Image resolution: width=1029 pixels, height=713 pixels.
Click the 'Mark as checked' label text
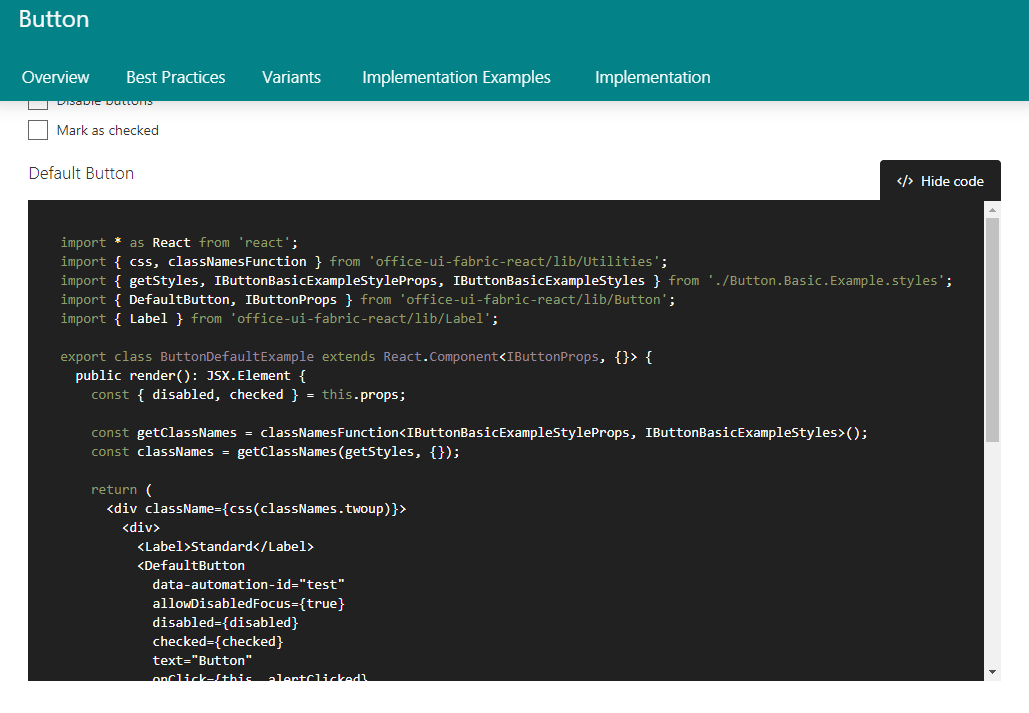point(107,130)
